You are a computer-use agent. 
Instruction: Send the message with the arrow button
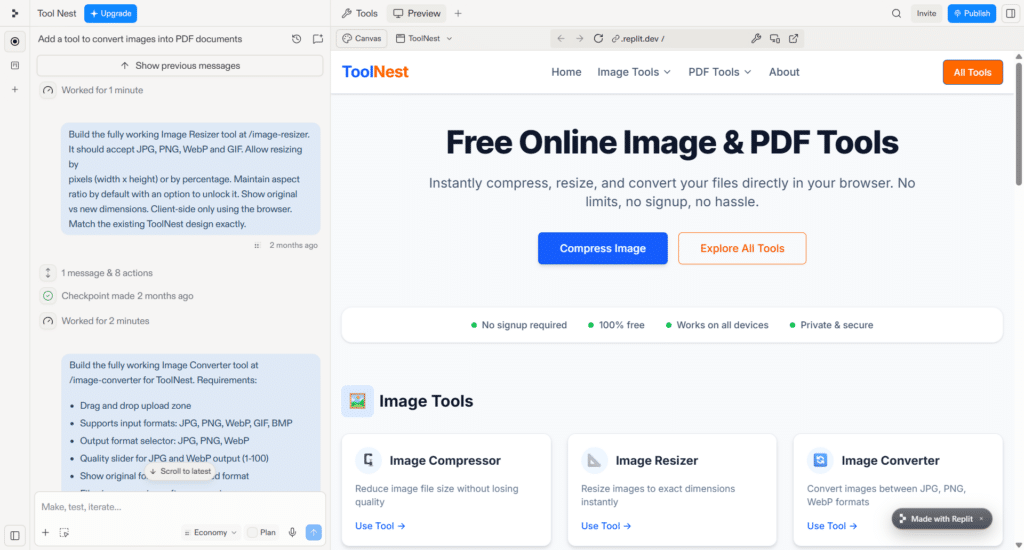click(x=313, y=532)
